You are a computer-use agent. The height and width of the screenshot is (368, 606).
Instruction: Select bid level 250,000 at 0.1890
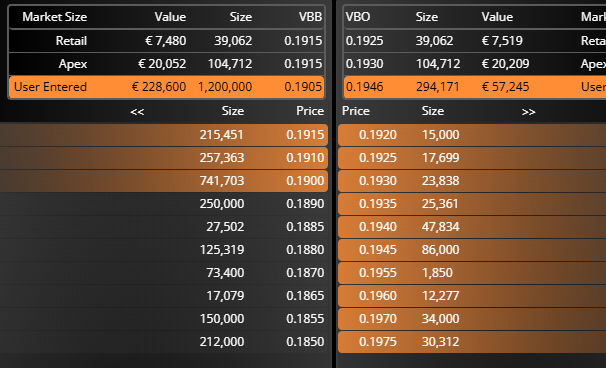[x=164, y=204]
